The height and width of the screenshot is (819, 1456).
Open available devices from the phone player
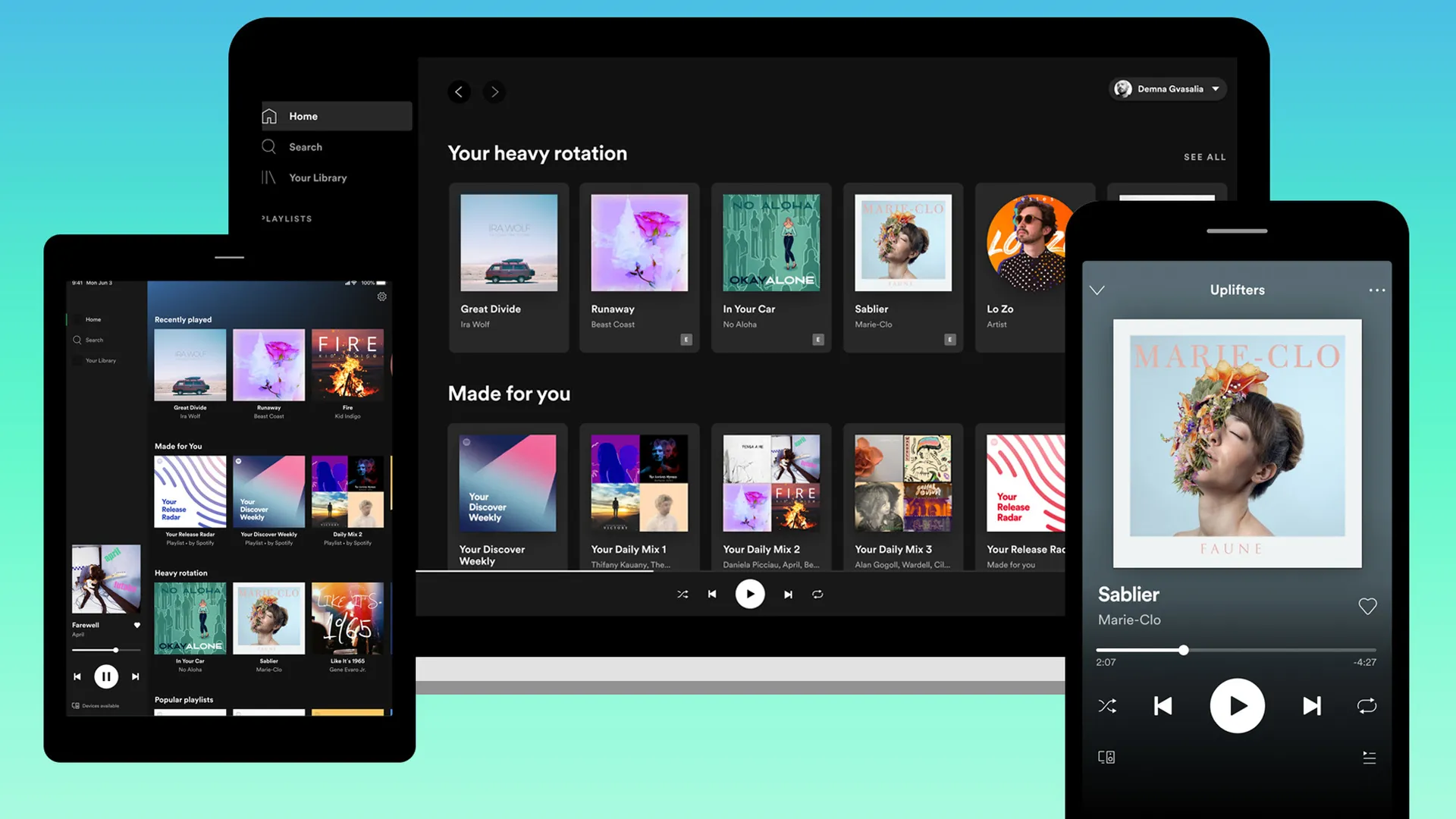tap(1106, 757)
